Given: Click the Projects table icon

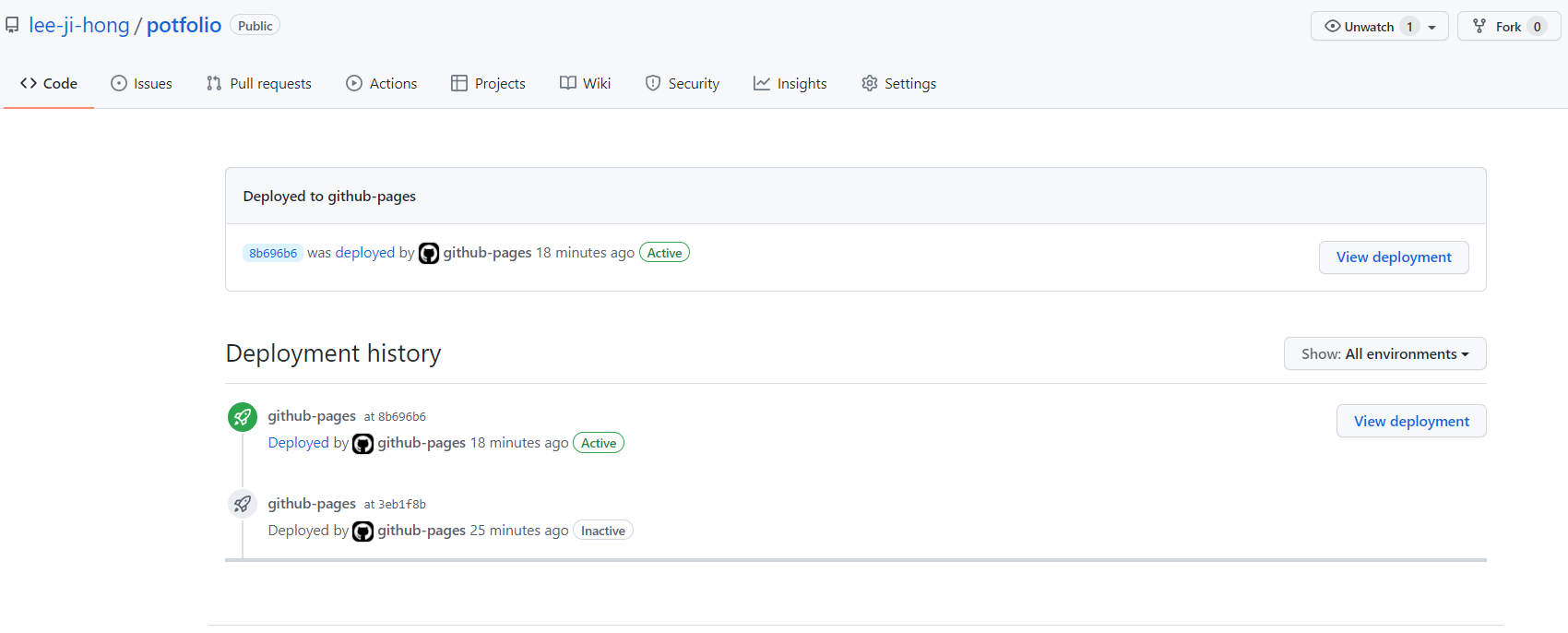Looking at the screenshot, I should click(459, 83).
